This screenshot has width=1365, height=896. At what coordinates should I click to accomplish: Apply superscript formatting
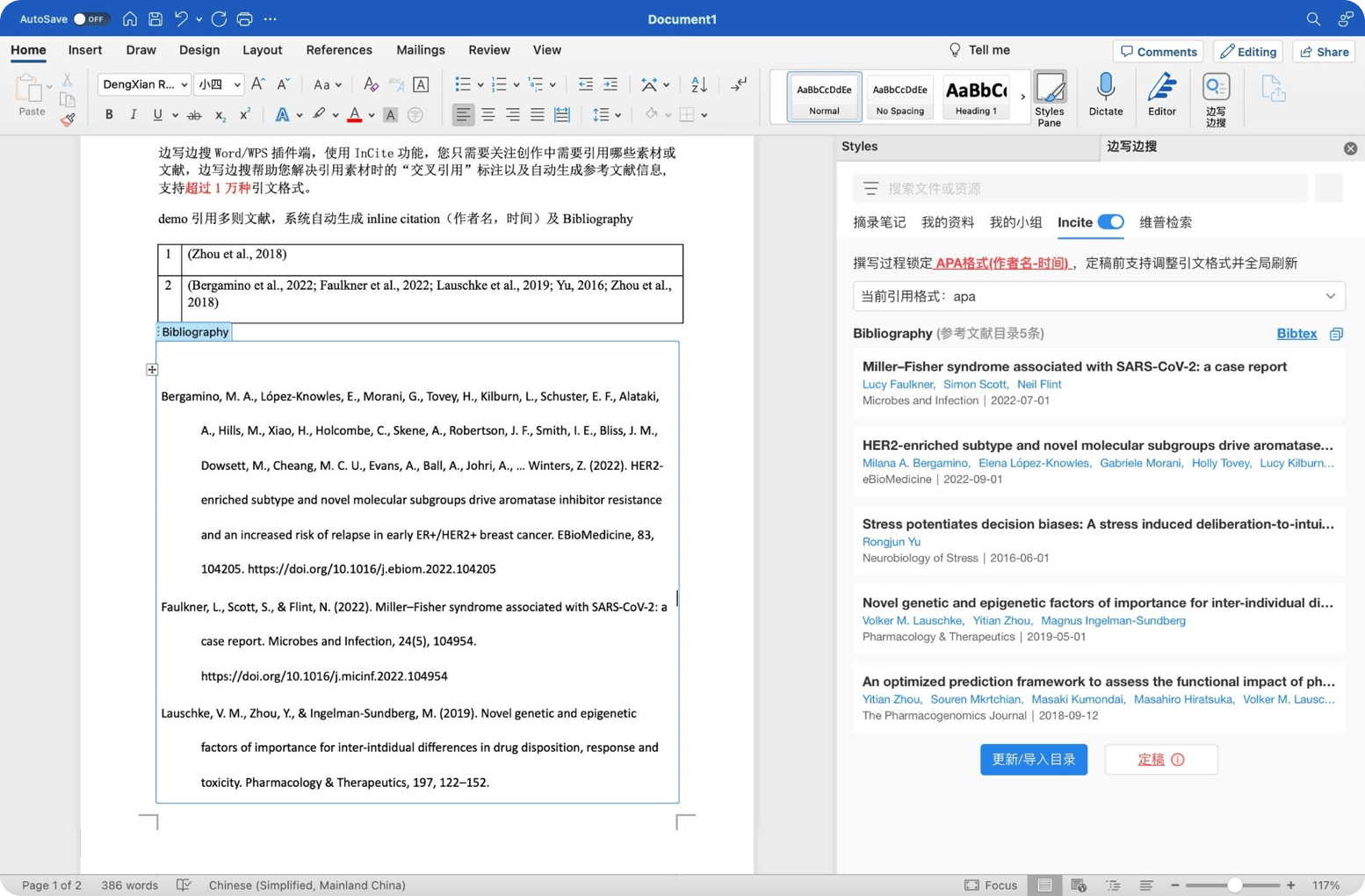(245, 115)
